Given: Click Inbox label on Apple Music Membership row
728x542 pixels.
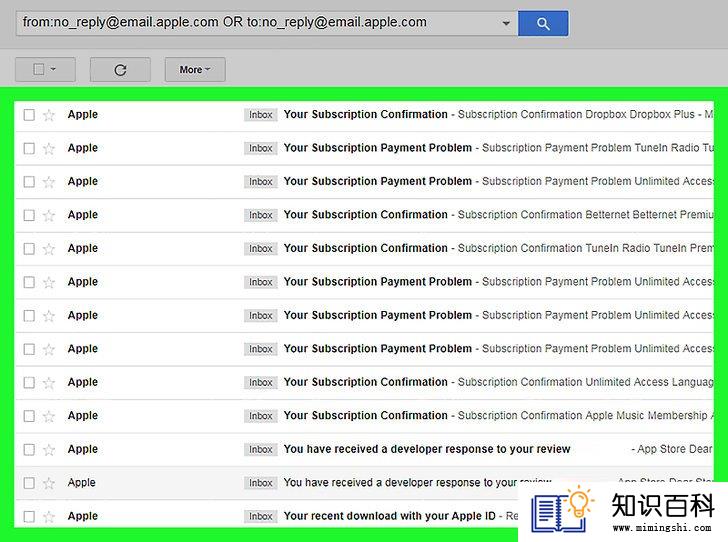Looking at the screenshot, I should [260, 416].
